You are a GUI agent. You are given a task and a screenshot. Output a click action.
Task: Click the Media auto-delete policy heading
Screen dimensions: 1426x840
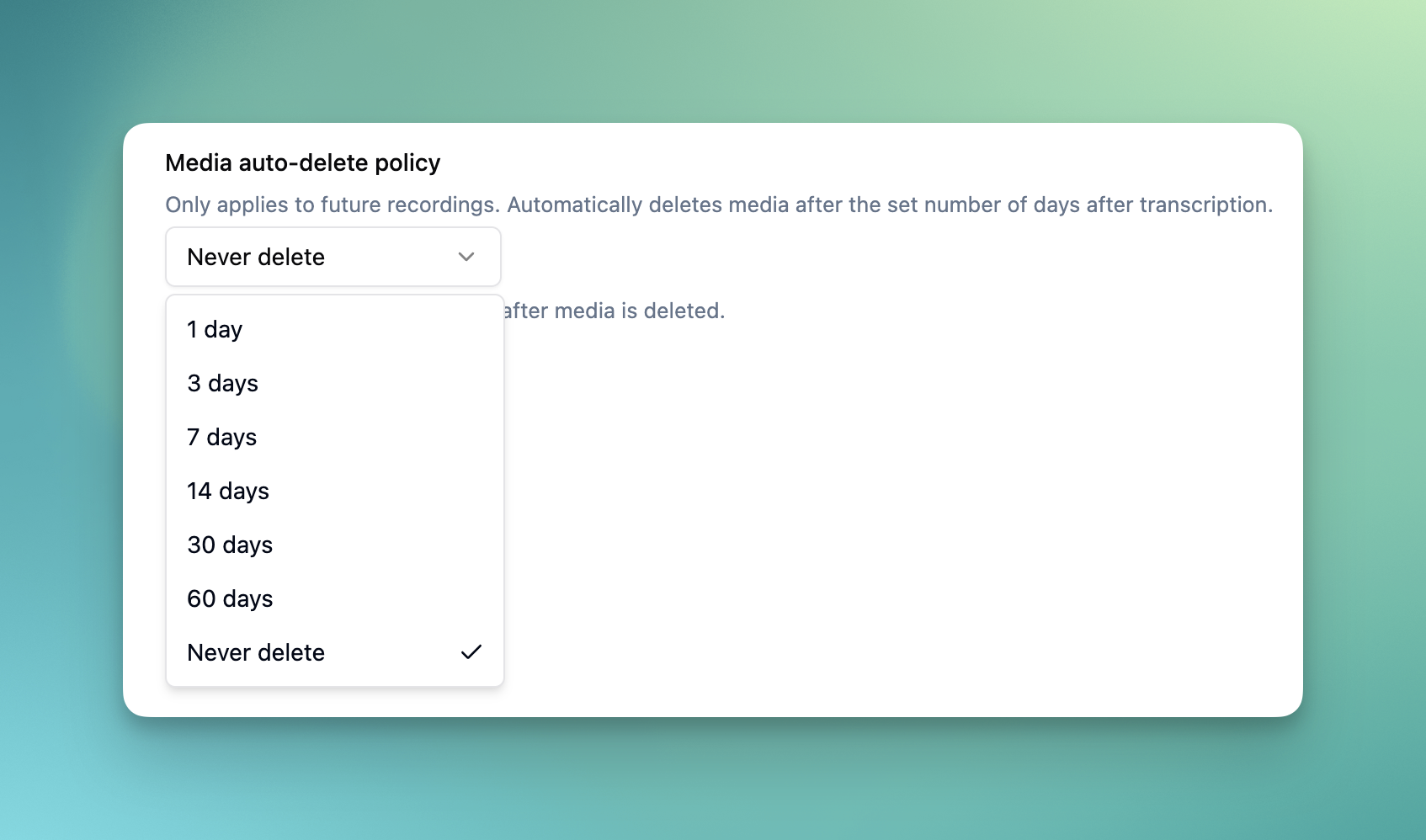pos(302,162)
